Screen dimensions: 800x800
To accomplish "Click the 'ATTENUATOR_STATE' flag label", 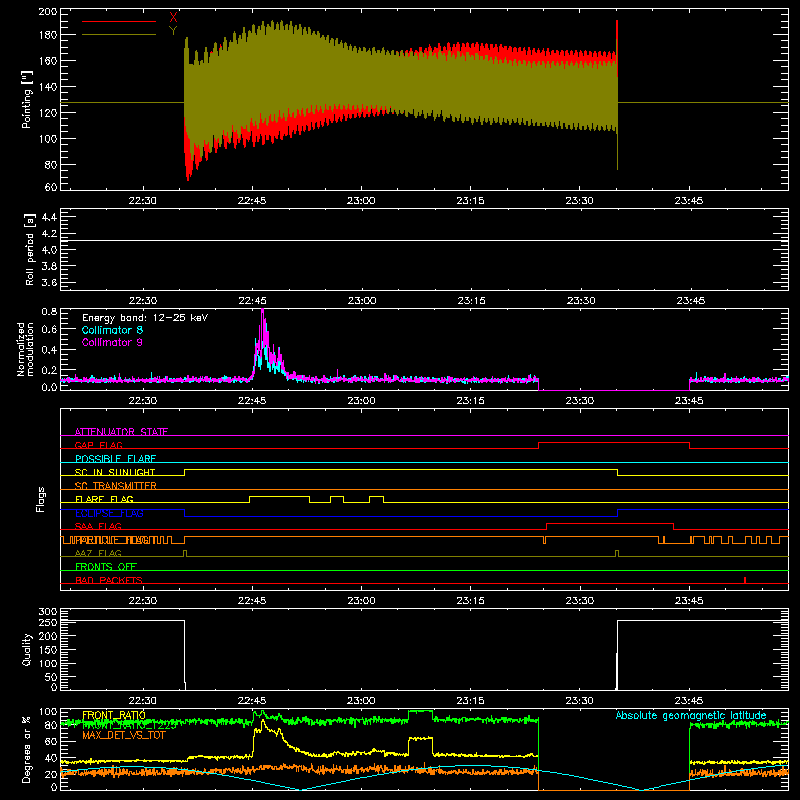I will pos(121,432).
